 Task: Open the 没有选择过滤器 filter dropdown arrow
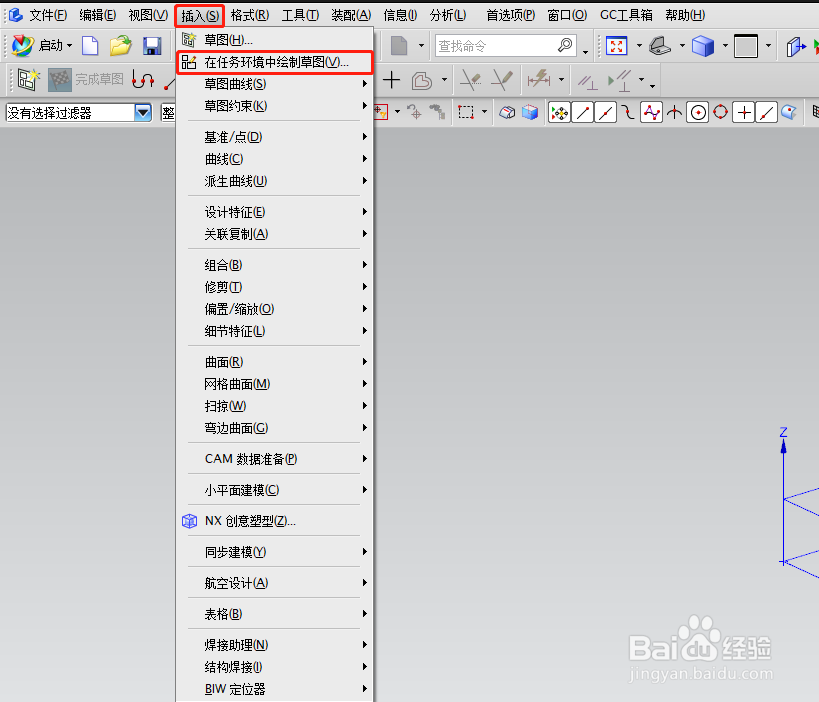pos(143,112)
